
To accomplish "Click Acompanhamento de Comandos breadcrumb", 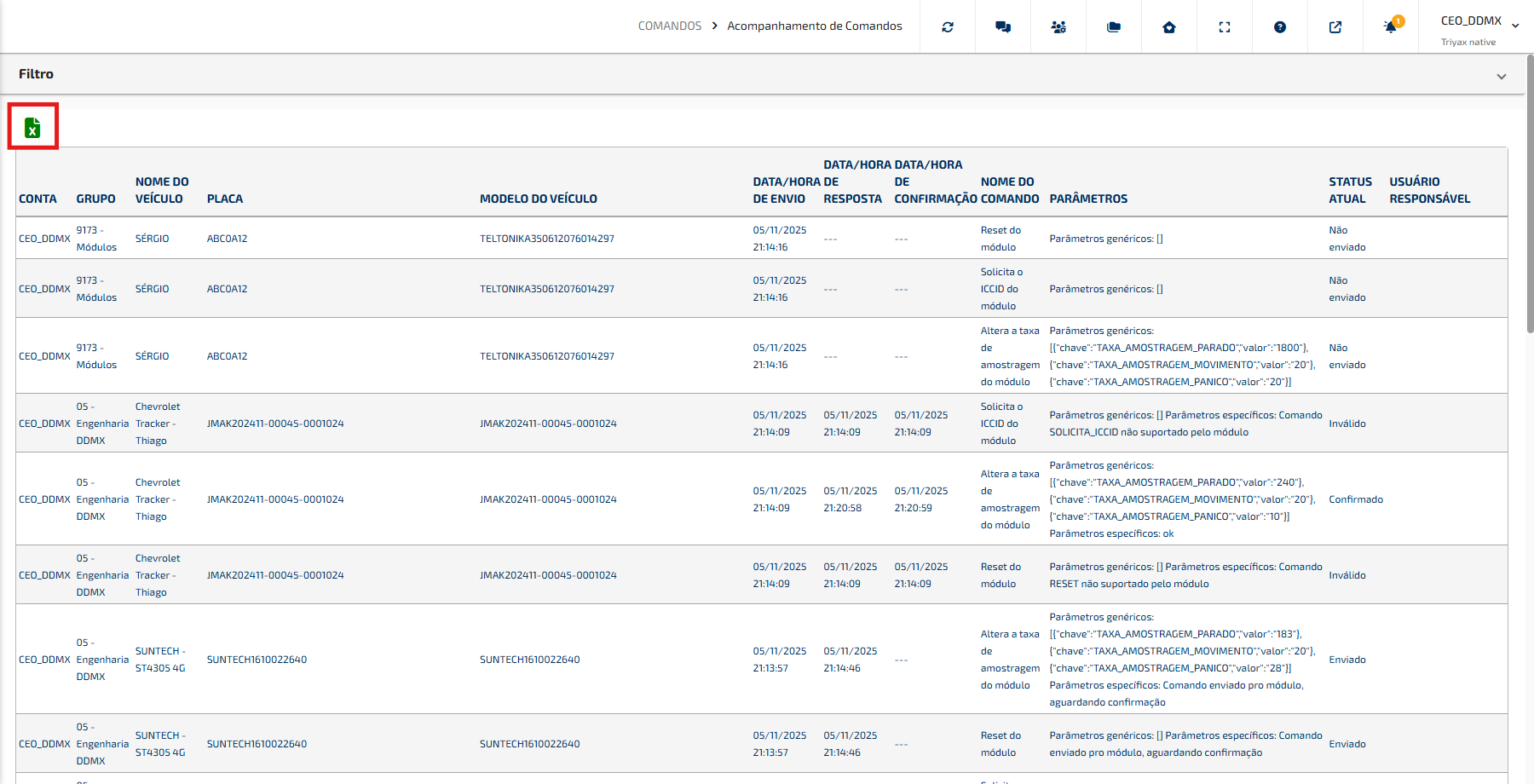I will tap(815, 26).
